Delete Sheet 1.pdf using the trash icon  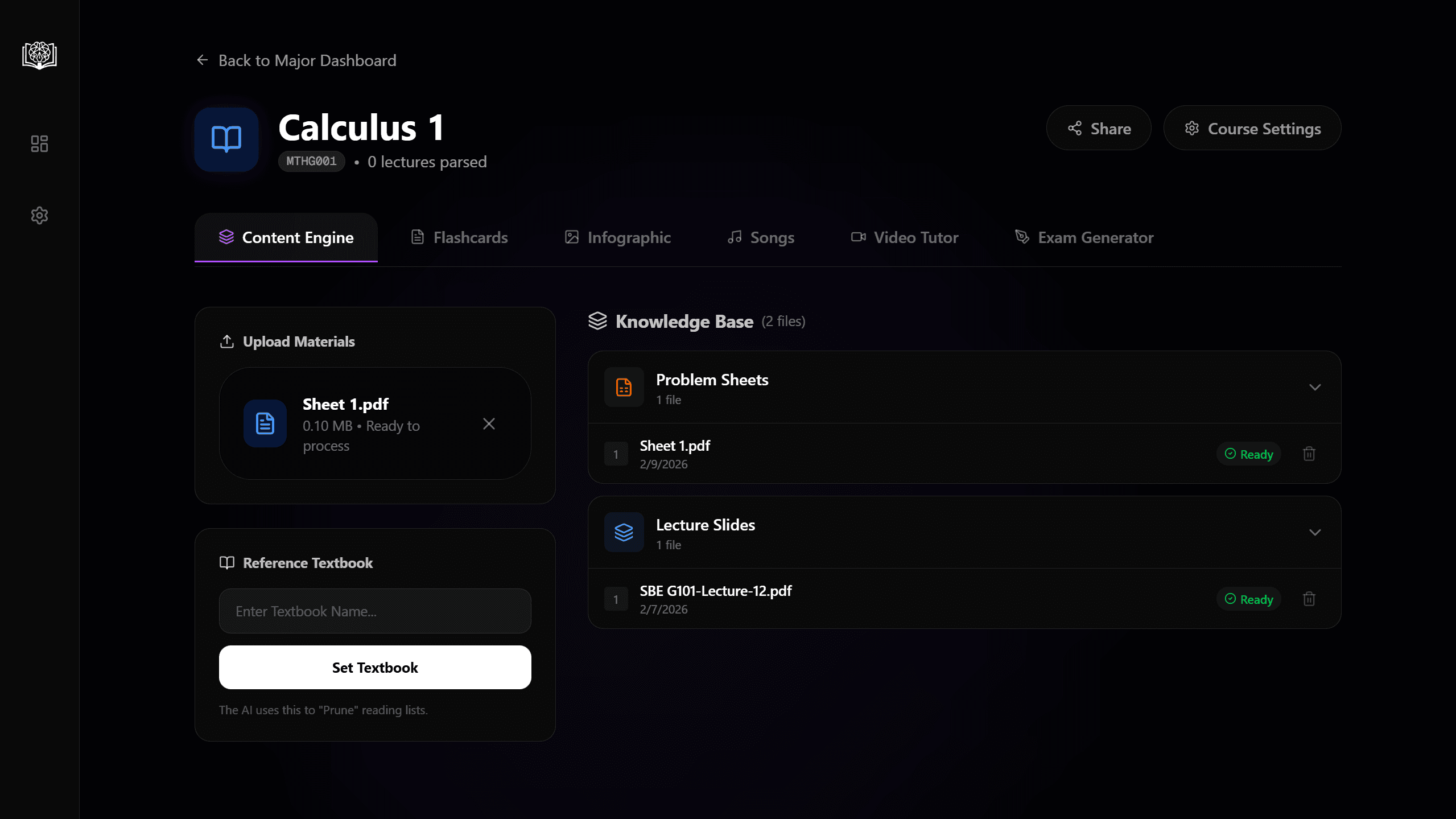click(x=1309, y=454)
